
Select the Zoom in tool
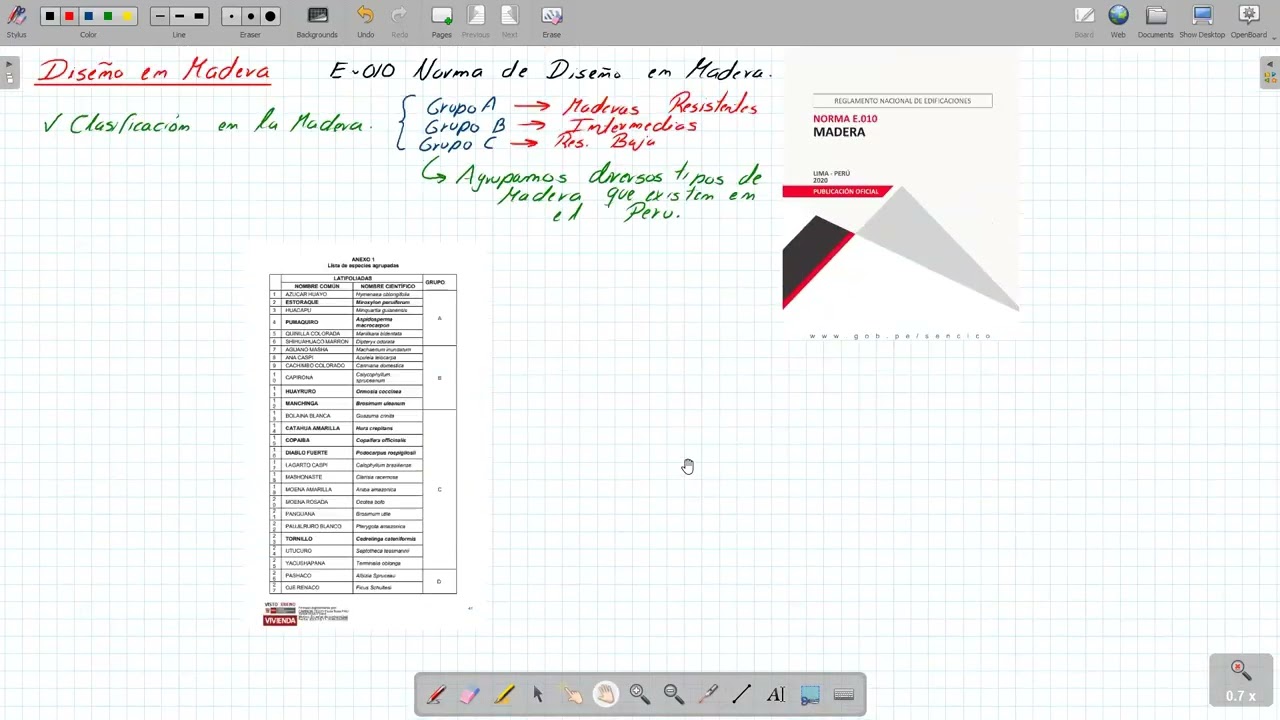[640, 694]
